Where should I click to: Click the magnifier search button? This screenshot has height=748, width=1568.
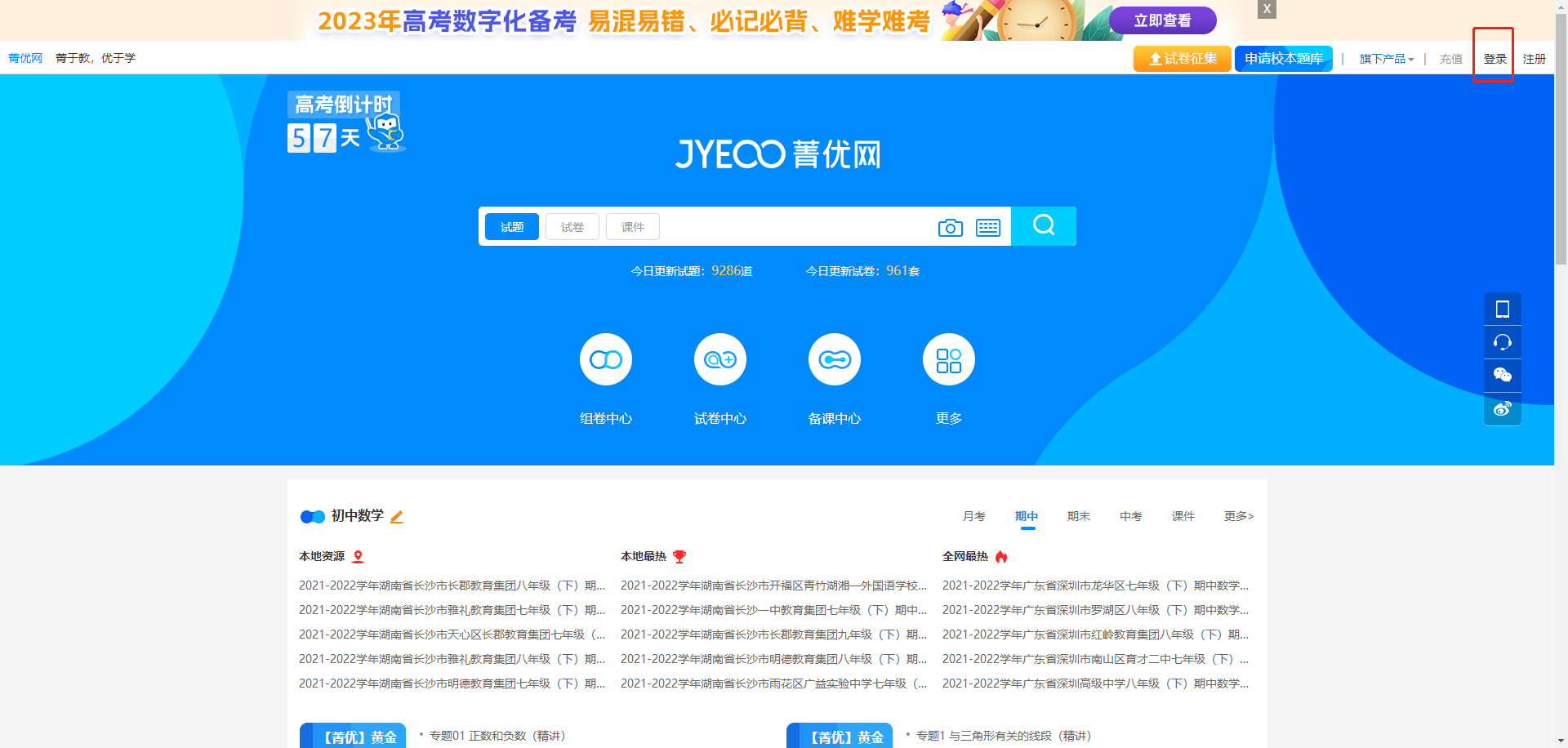1043,225
